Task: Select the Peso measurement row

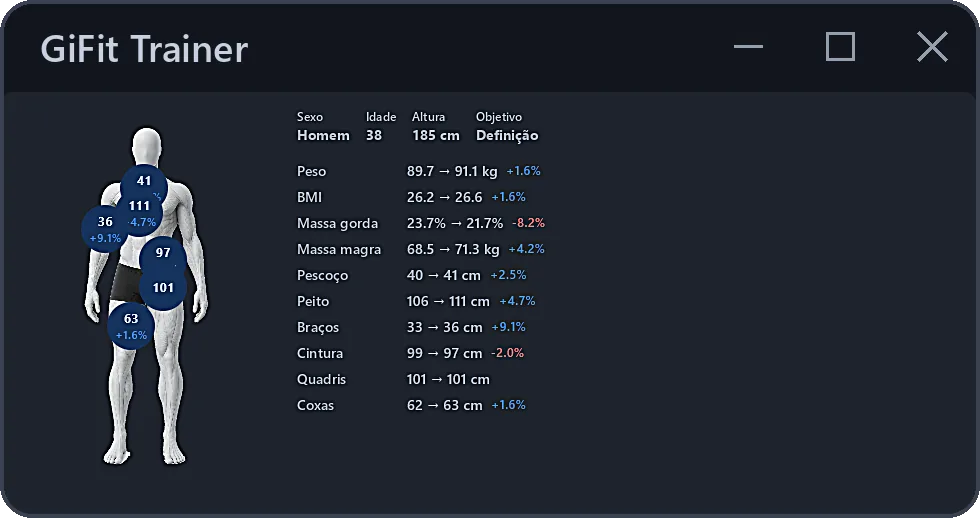Action: (x=419, y=171)
